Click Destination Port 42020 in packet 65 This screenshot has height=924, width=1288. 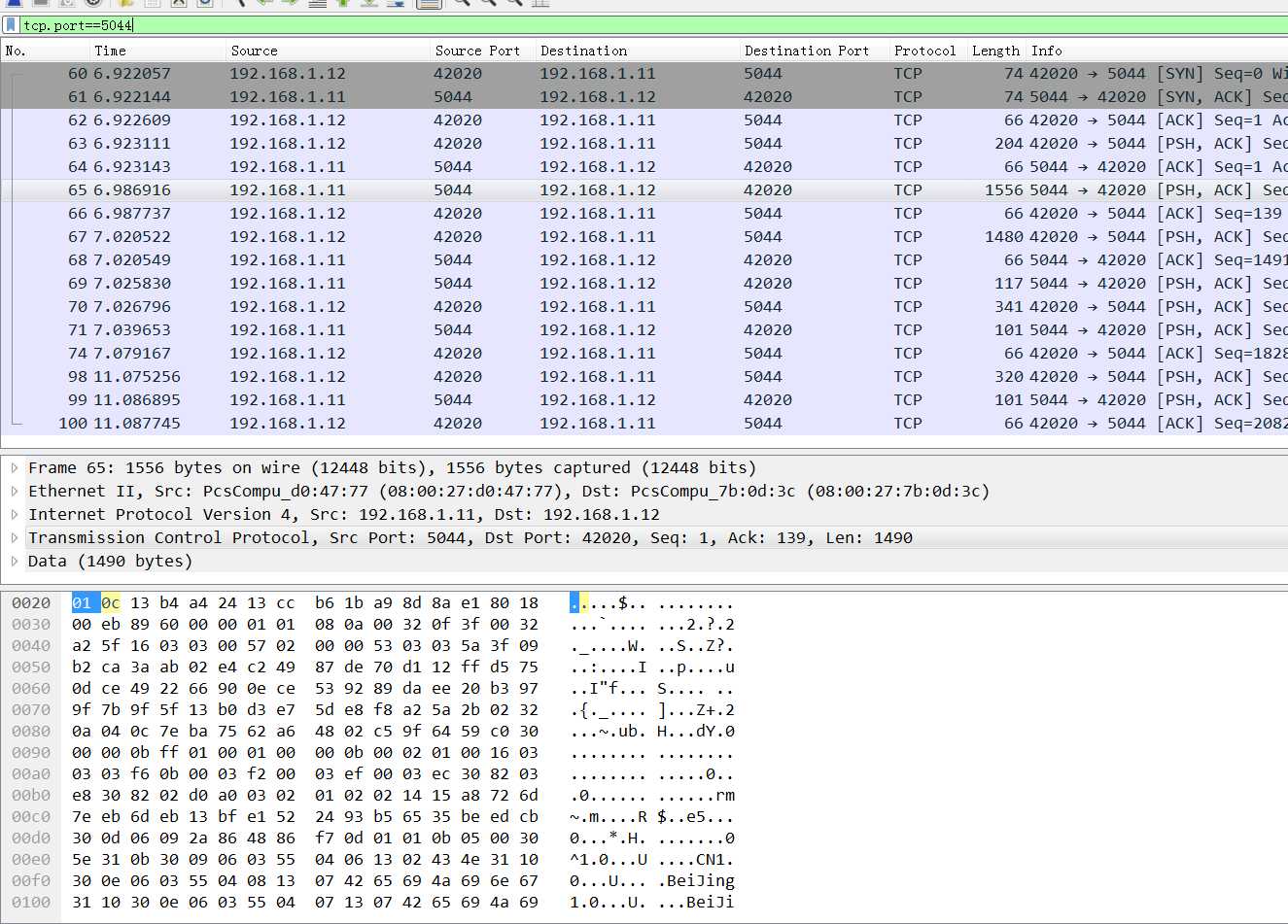[768, 190]
